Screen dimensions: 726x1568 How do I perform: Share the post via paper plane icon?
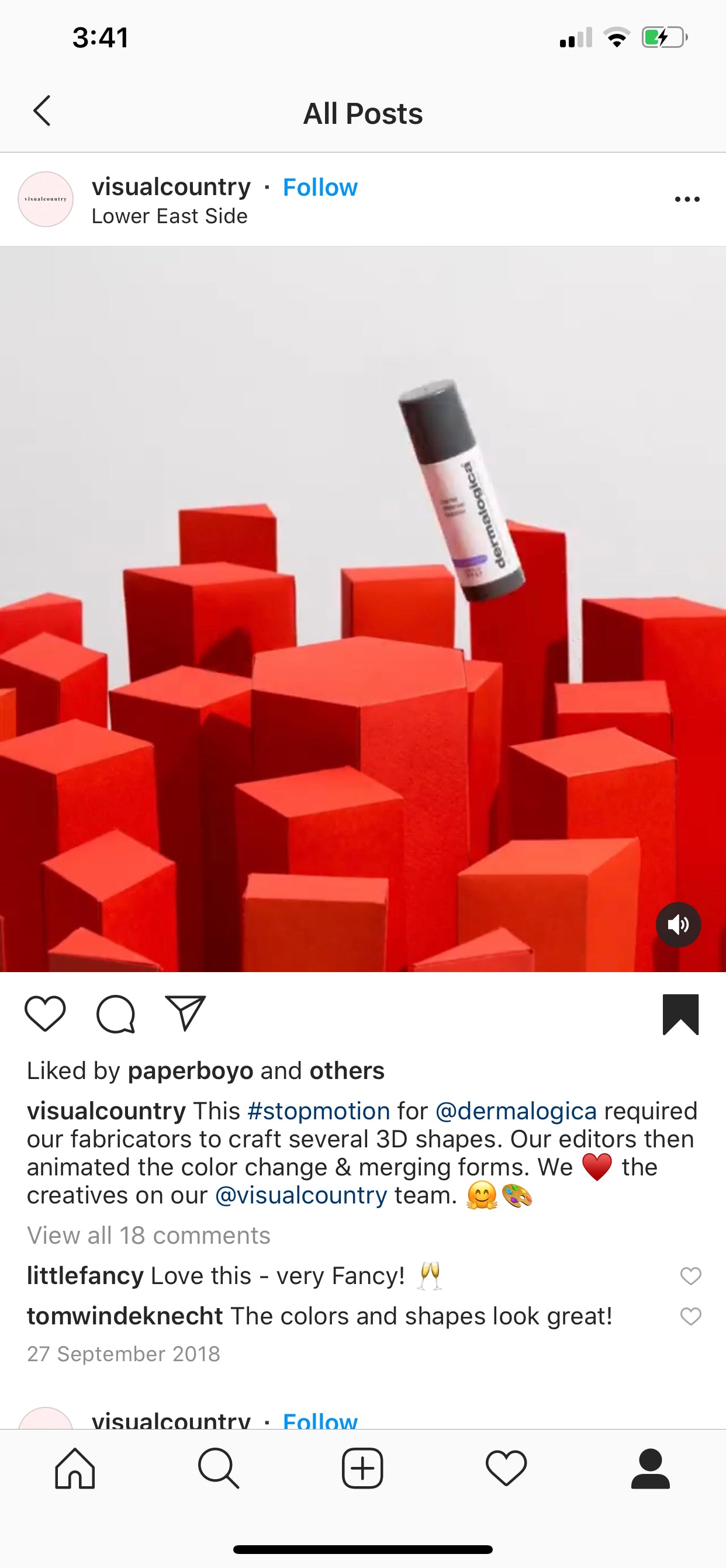point(185,1014)
